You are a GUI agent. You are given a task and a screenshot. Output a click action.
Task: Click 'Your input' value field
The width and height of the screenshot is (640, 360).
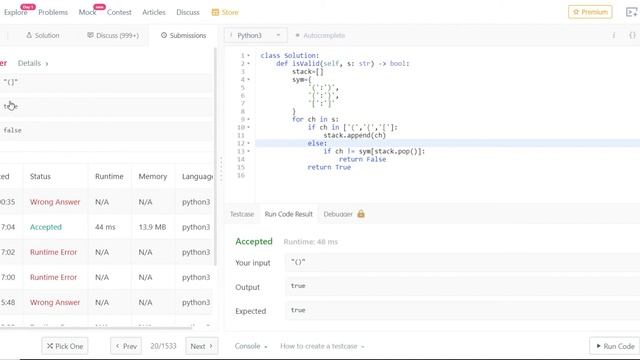click(462, 262)
